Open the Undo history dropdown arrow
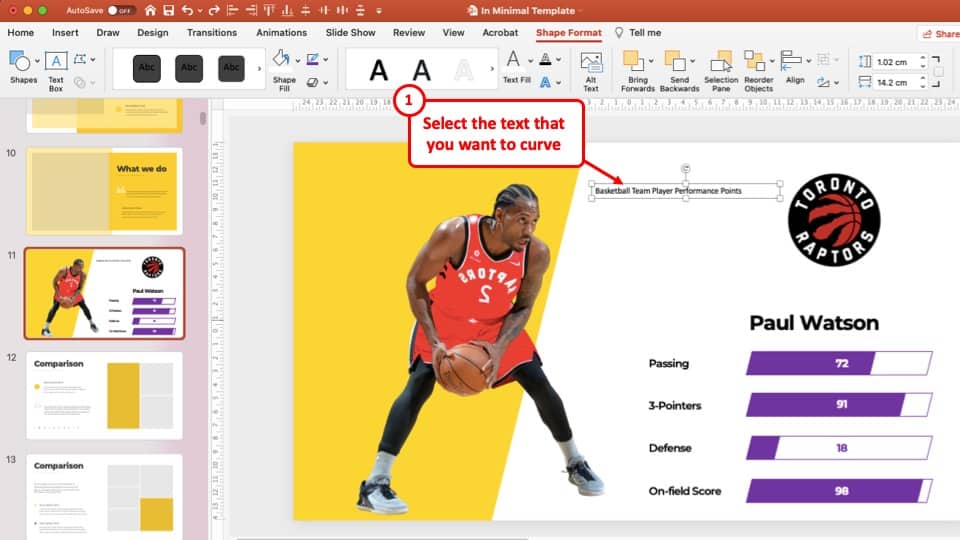 200,11
